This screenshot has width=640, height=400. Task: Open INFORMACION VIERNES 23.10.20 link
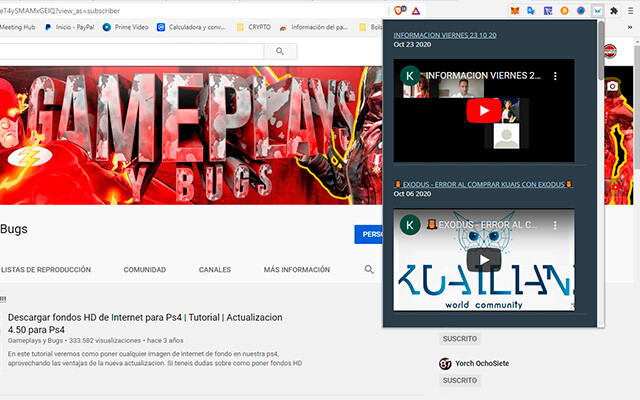(x=445, y=35)
